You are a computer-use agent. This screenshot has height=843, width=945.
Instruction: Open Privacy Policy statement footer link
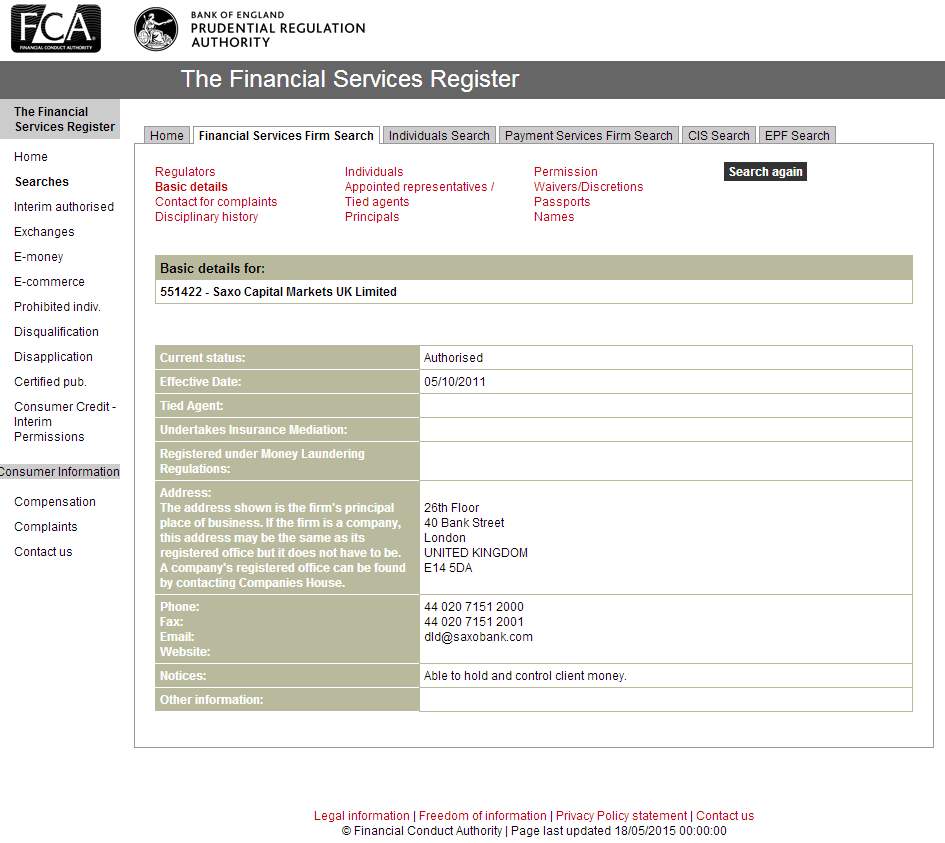click(621, 816)
